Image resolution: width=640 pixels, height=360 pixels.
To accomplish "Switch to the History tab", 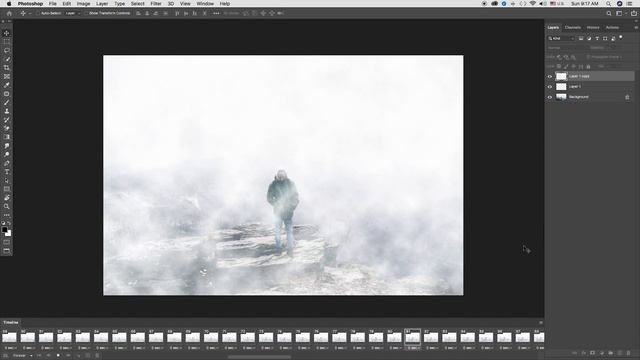I will (593, 27).
